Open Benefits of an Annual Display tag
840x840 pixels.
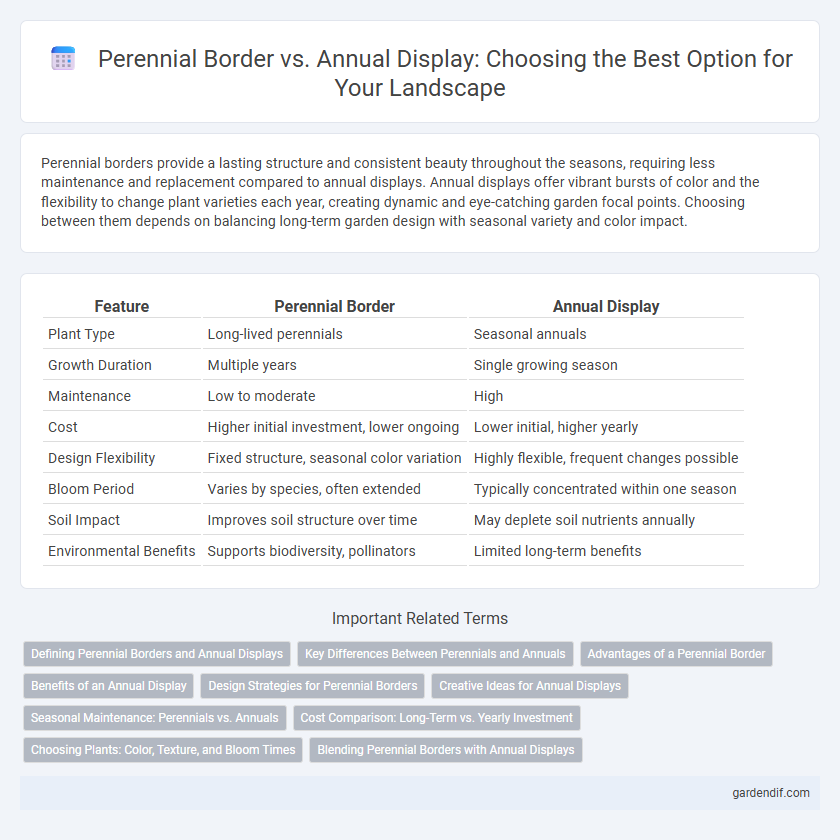[109, 686]
